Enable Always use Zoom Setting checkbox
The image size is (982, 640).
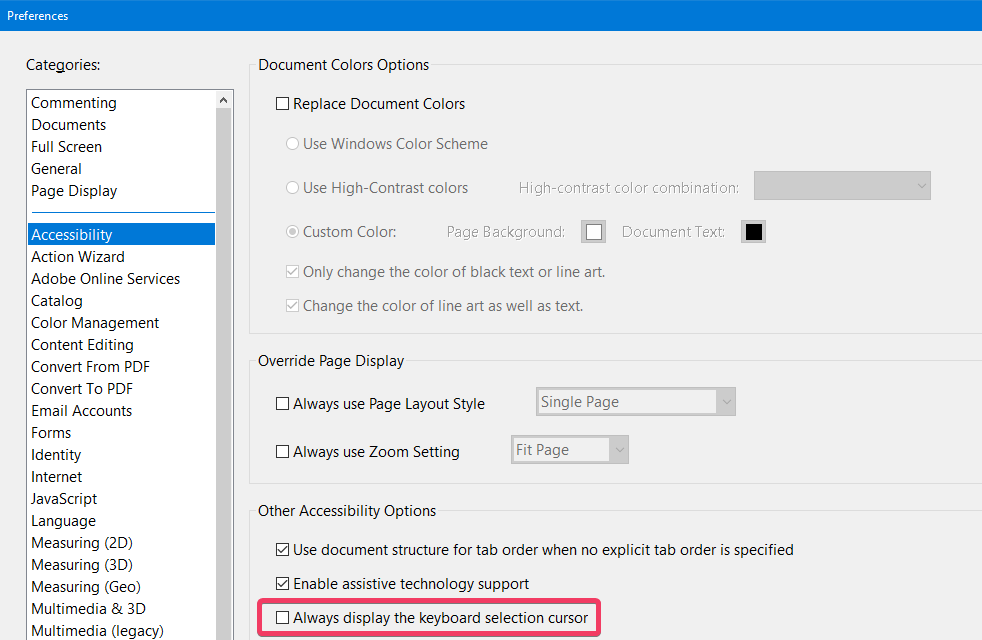point(283,452)
